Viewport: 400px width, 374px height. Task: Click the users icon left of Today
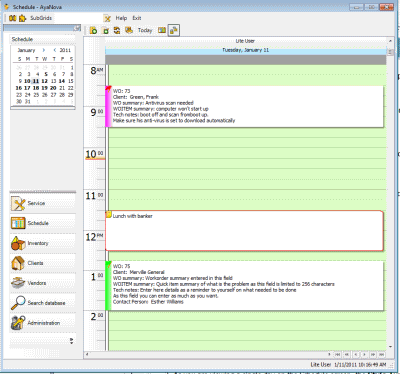click(x=129, y=30)
